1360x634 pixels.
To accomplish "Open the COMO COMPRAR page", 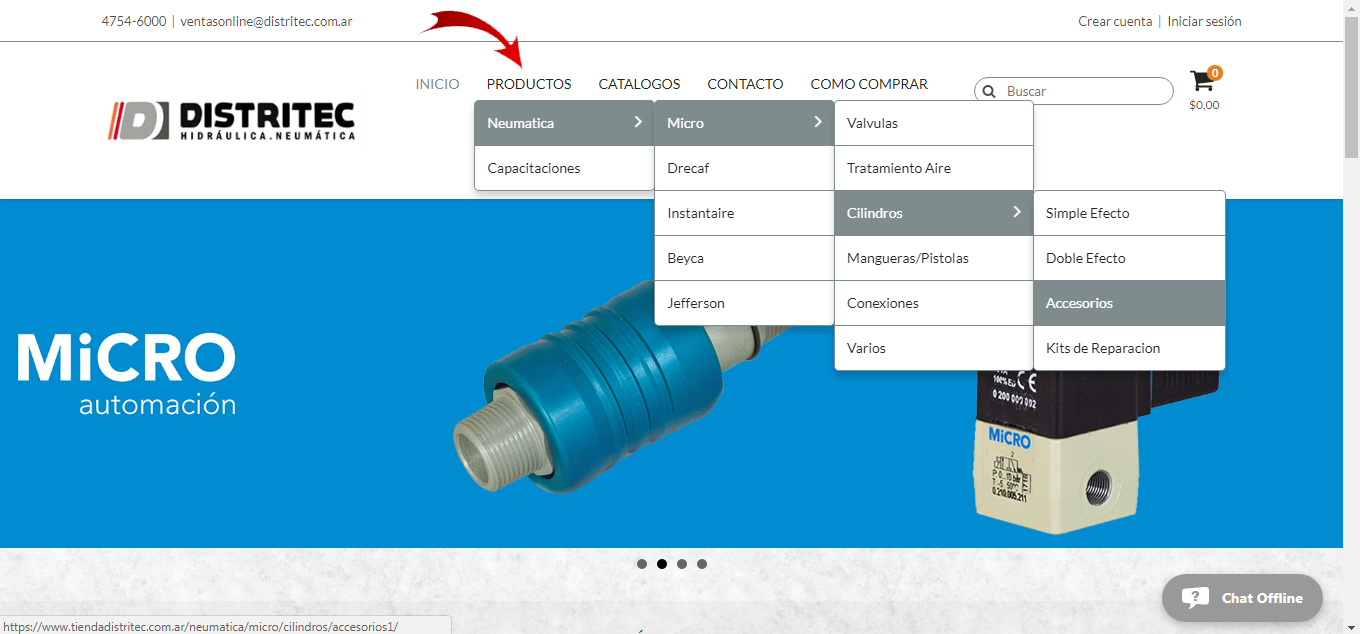I will [869, 84].
